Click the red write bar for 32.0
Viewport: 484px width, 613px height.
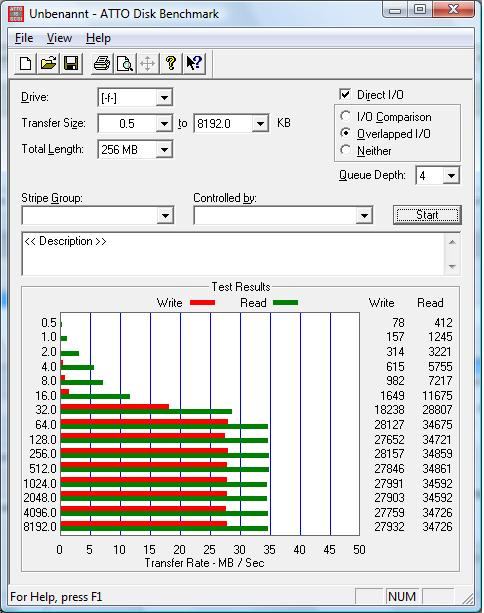pyautogui.click(x=115, y=407)
